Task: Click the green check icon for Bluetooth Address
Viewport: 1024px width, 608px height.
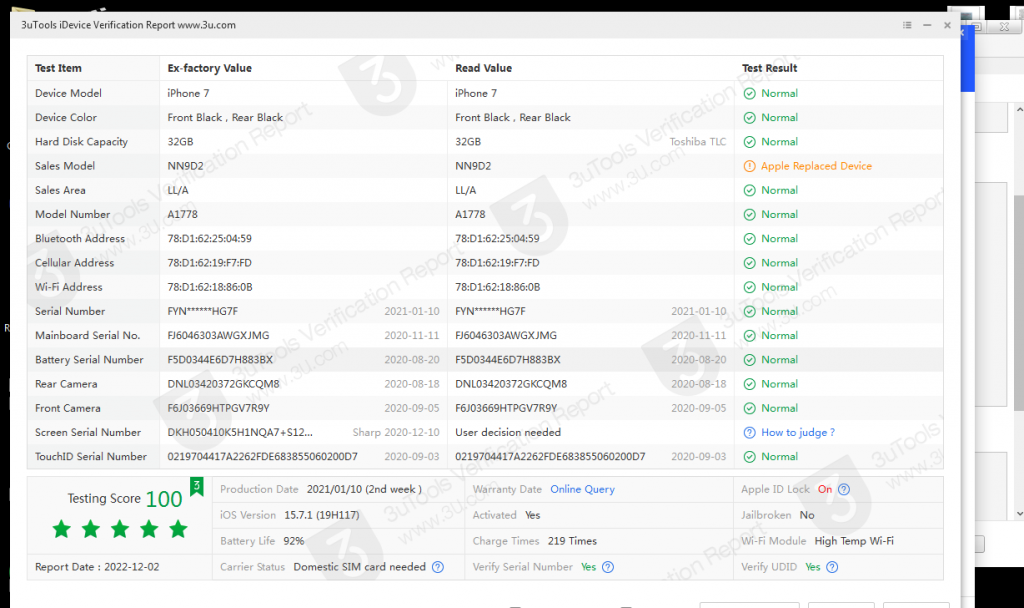Action: click(750, 238)
